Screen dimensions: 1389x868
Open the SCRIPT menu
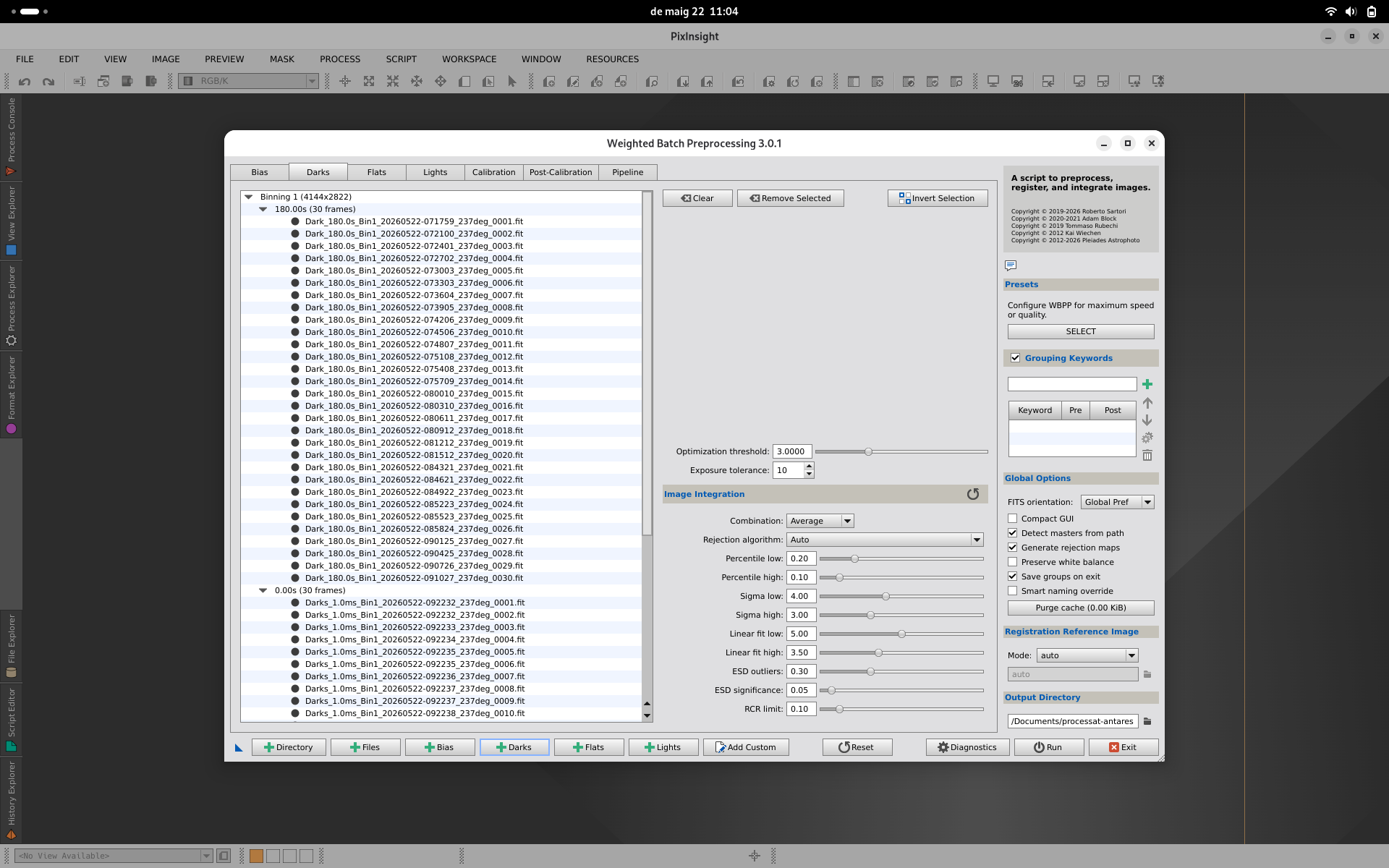[x=402, y=59]
